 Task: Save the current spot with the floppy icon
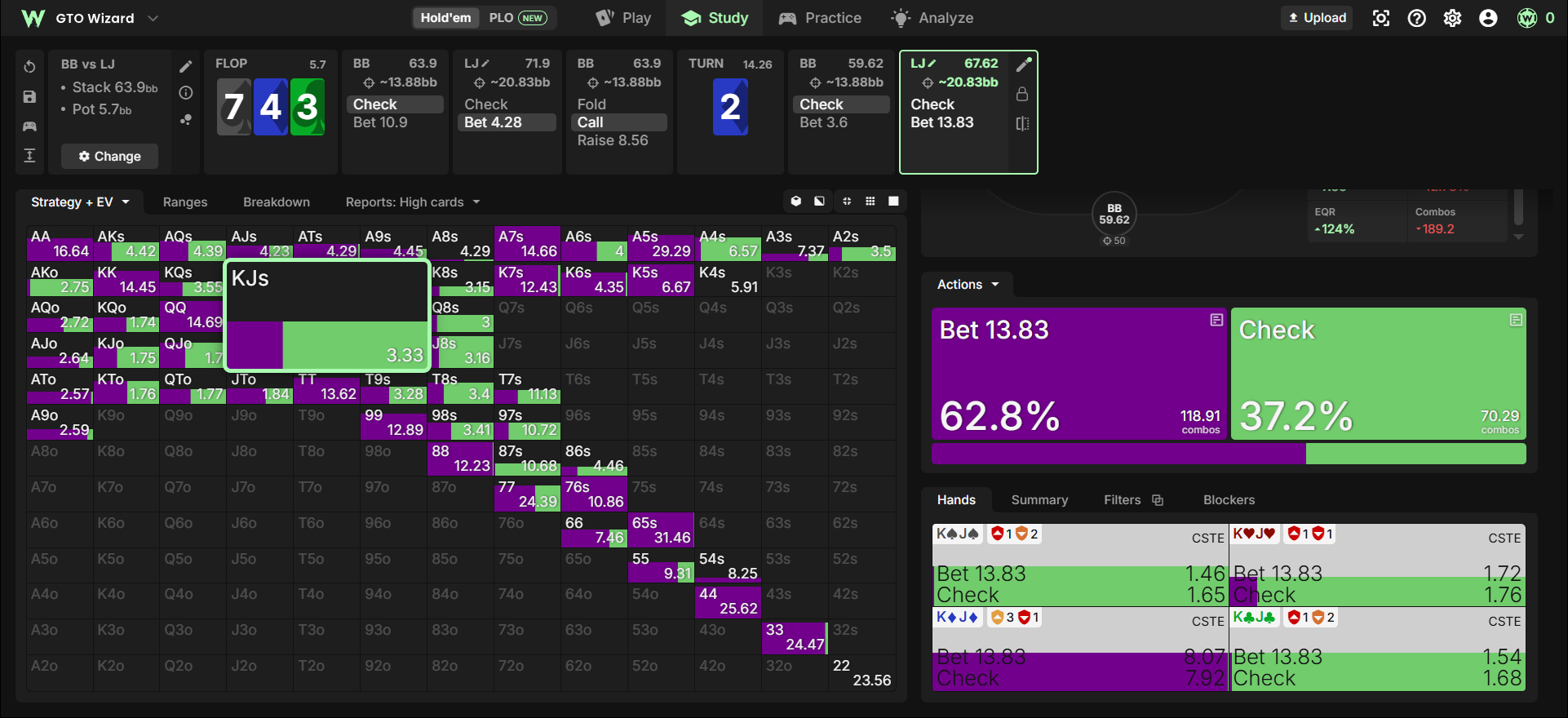tap(29, 96)
